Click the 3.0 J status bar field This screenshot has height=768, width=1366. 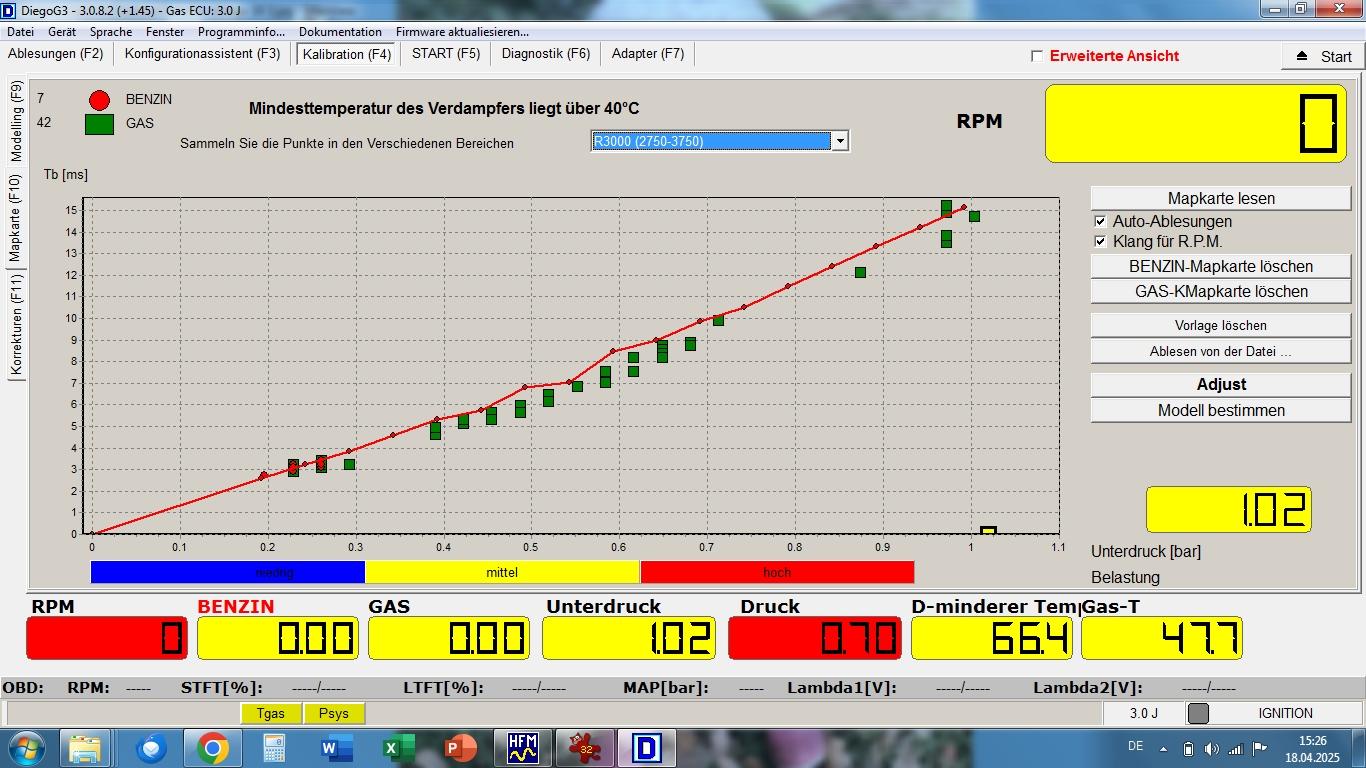1143,713
